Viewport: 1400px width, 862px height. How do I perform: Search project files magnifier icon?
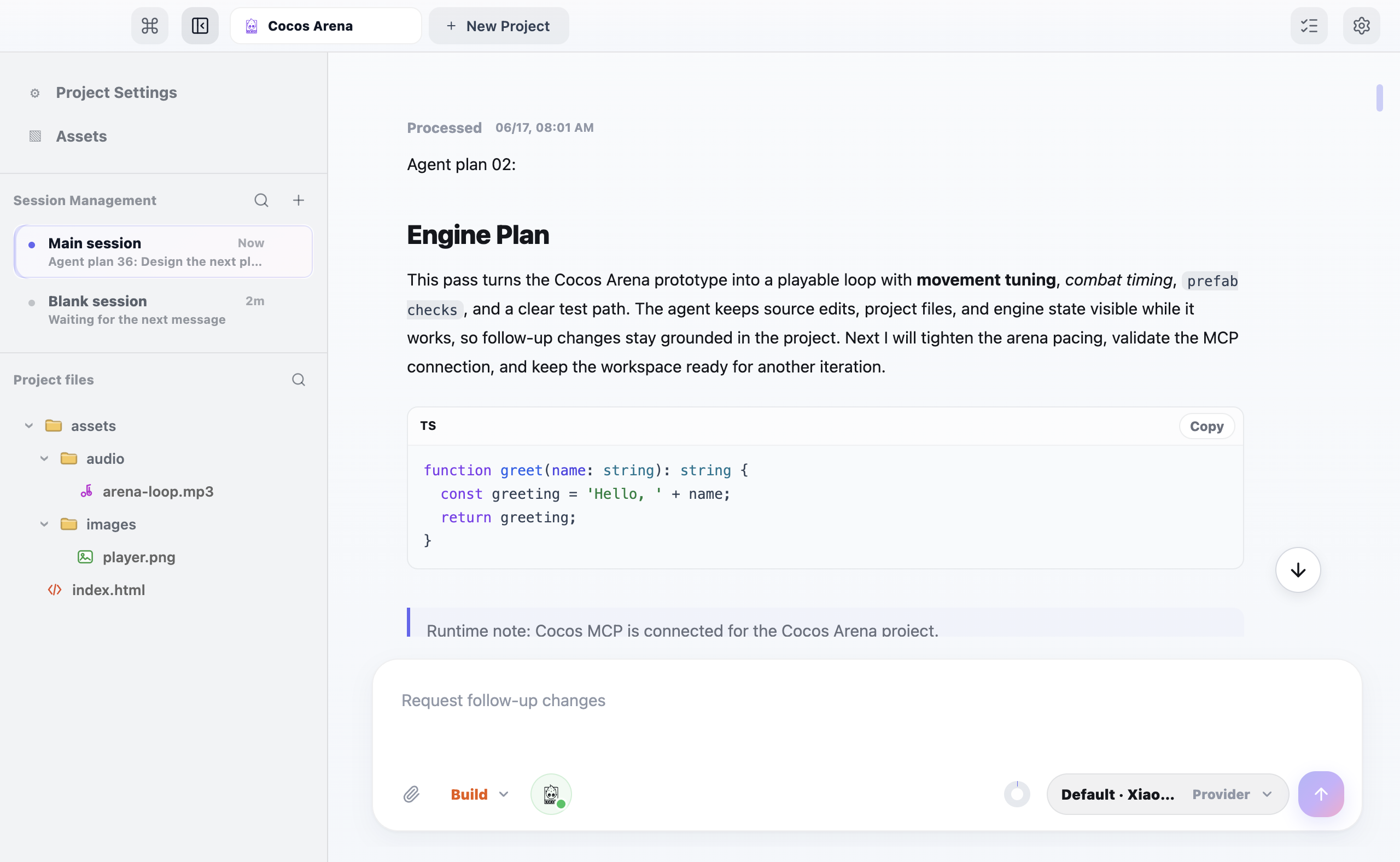[x=298, y=380]
